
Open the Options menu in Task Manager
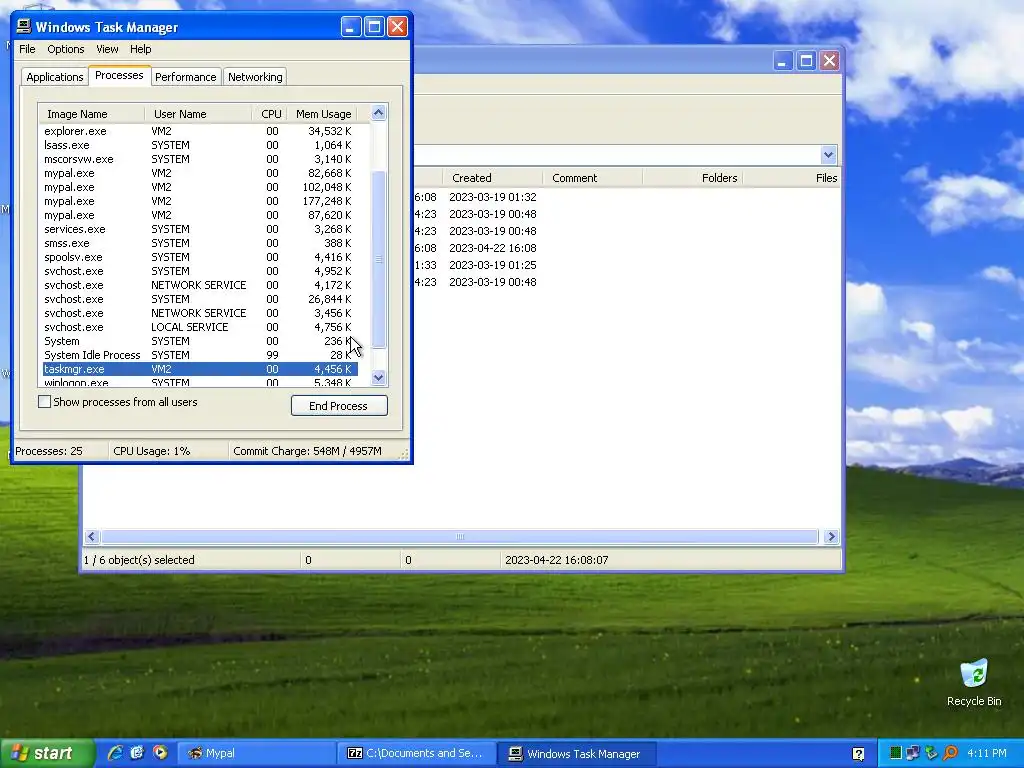coord(65,49)
